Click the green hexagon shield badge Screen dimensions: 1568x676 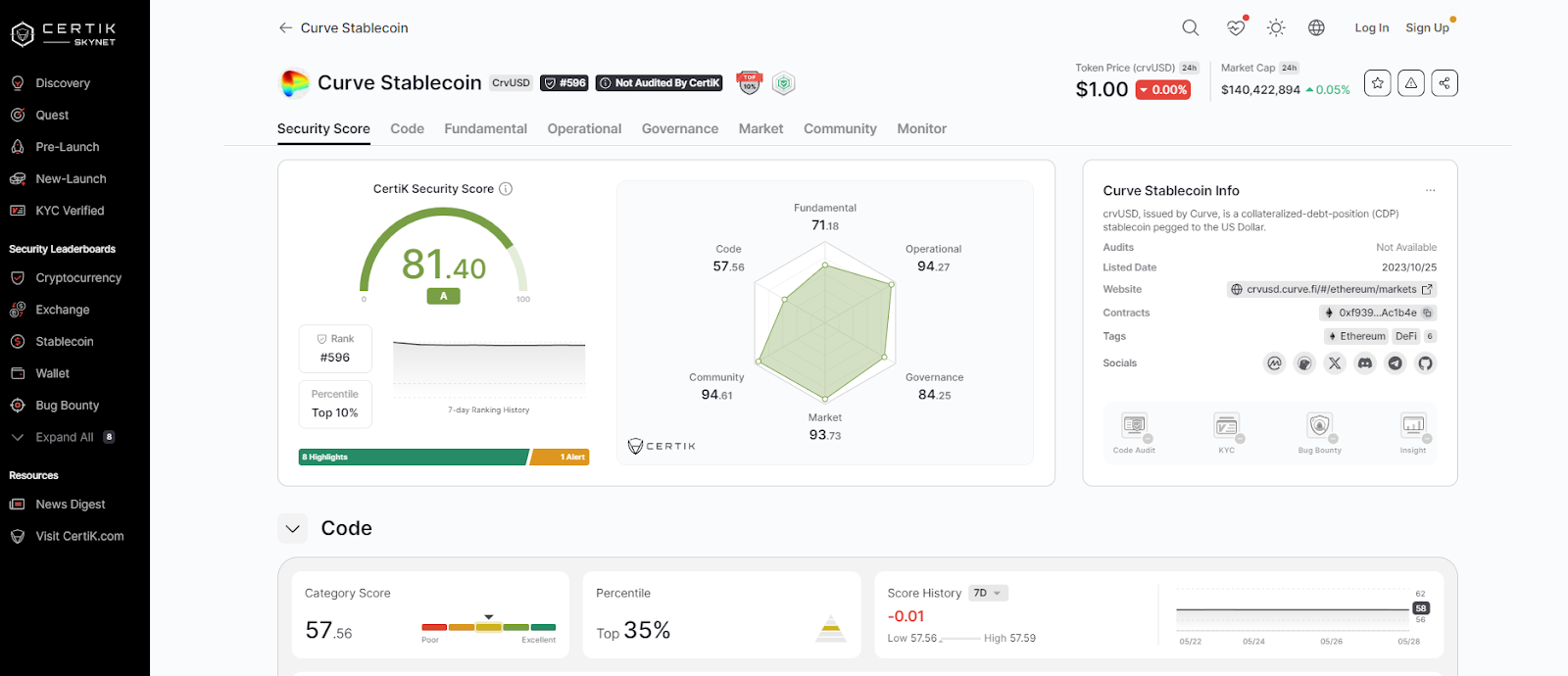click(783, 83)
